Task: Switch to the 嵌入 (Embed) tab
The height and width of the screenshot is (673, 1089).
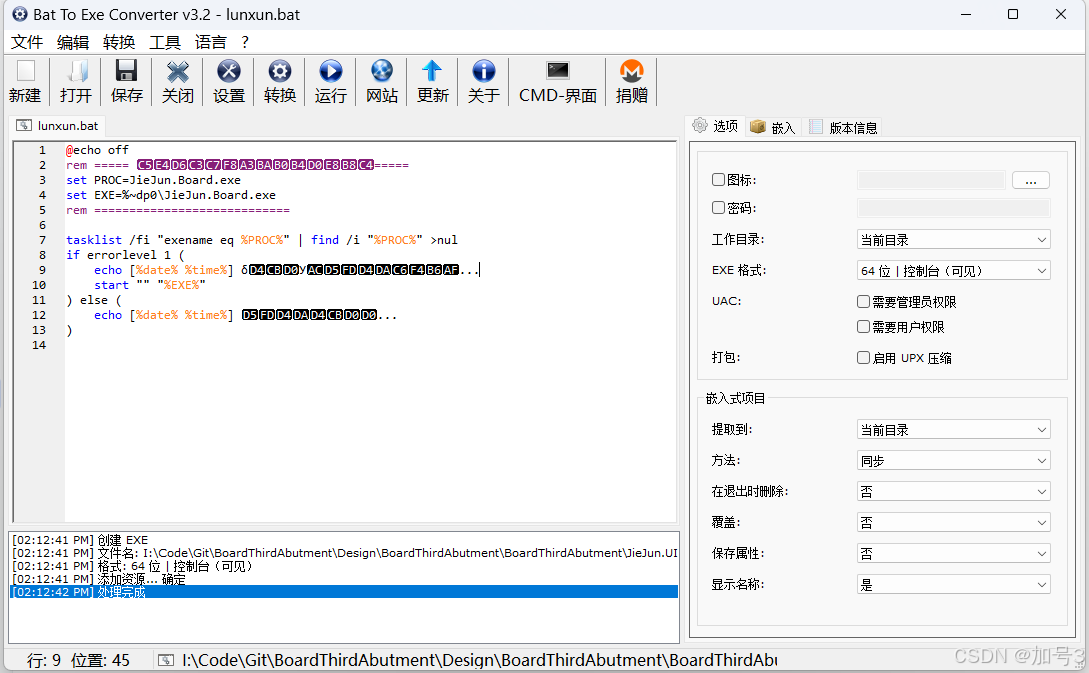Action: (773, 127)
